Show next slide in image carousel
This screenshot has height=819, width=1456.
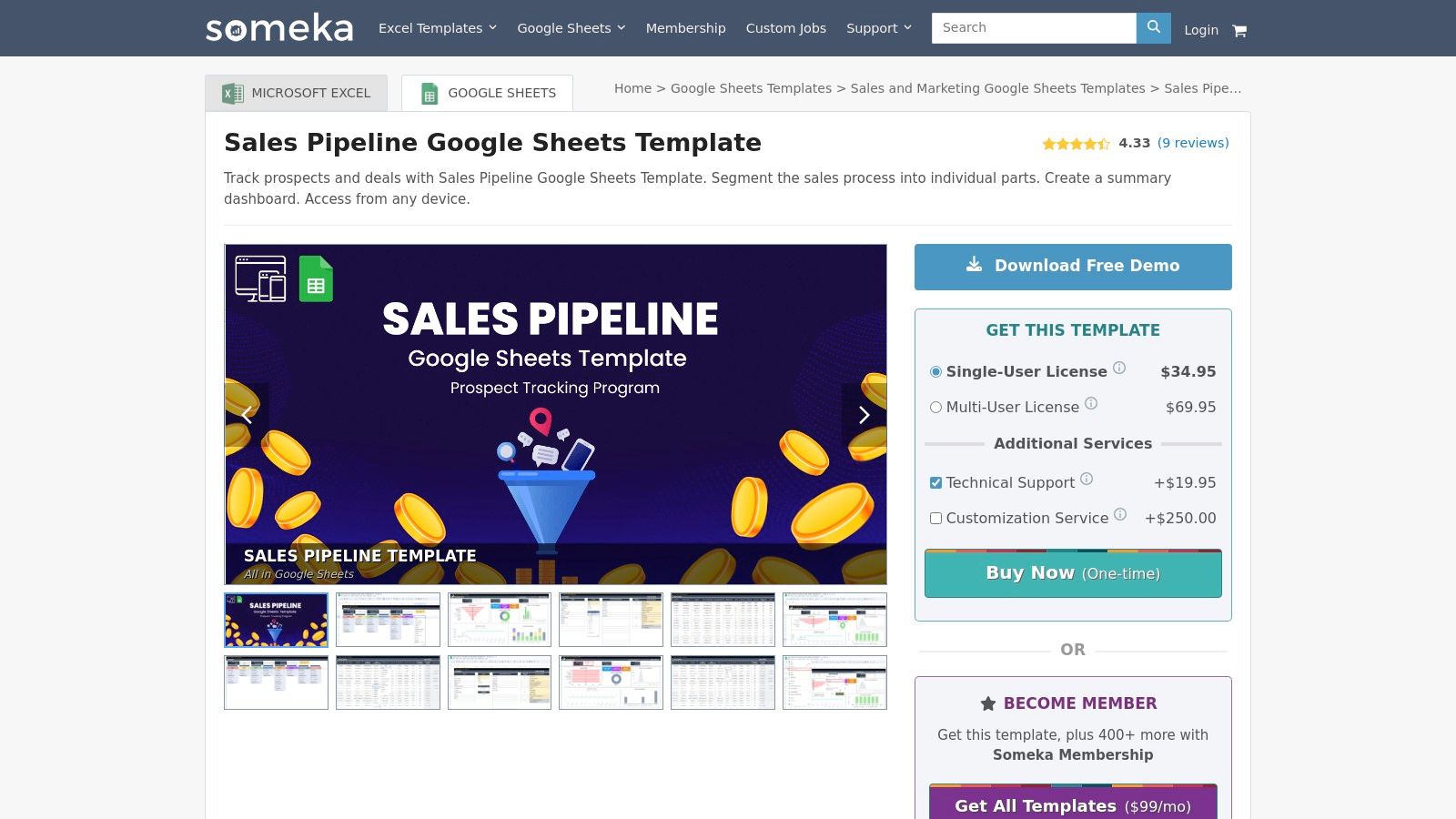(864, 415)
